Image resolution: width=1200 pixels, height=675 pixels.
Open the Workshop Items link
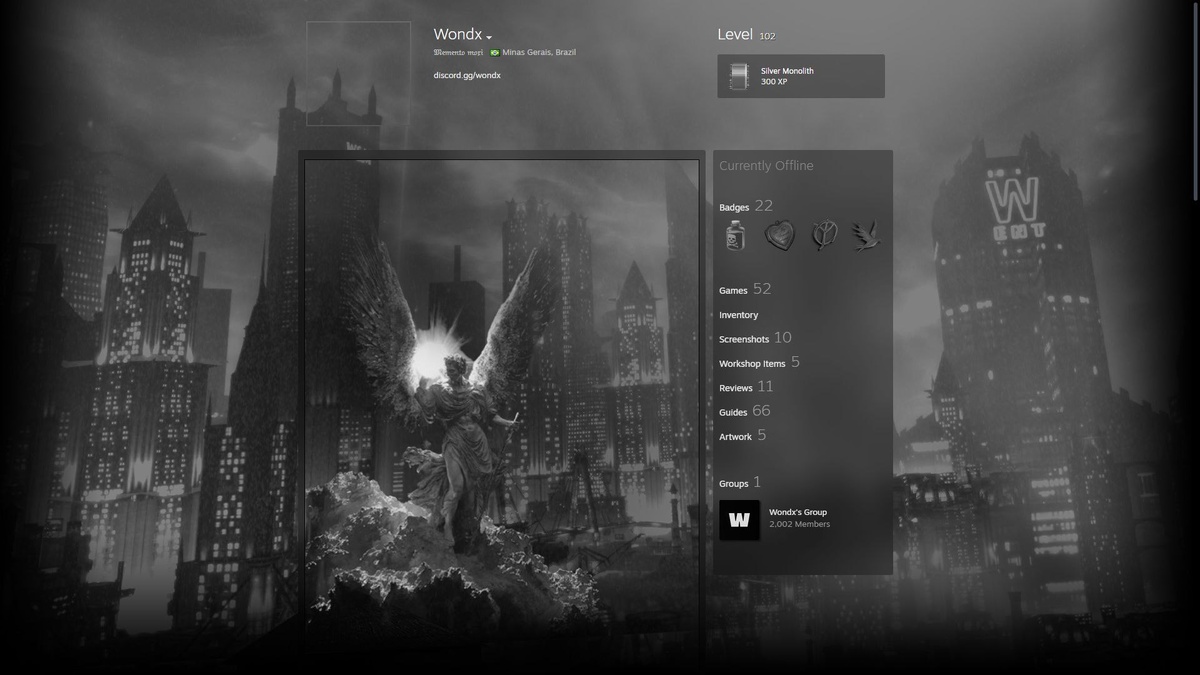pos(759,363)
